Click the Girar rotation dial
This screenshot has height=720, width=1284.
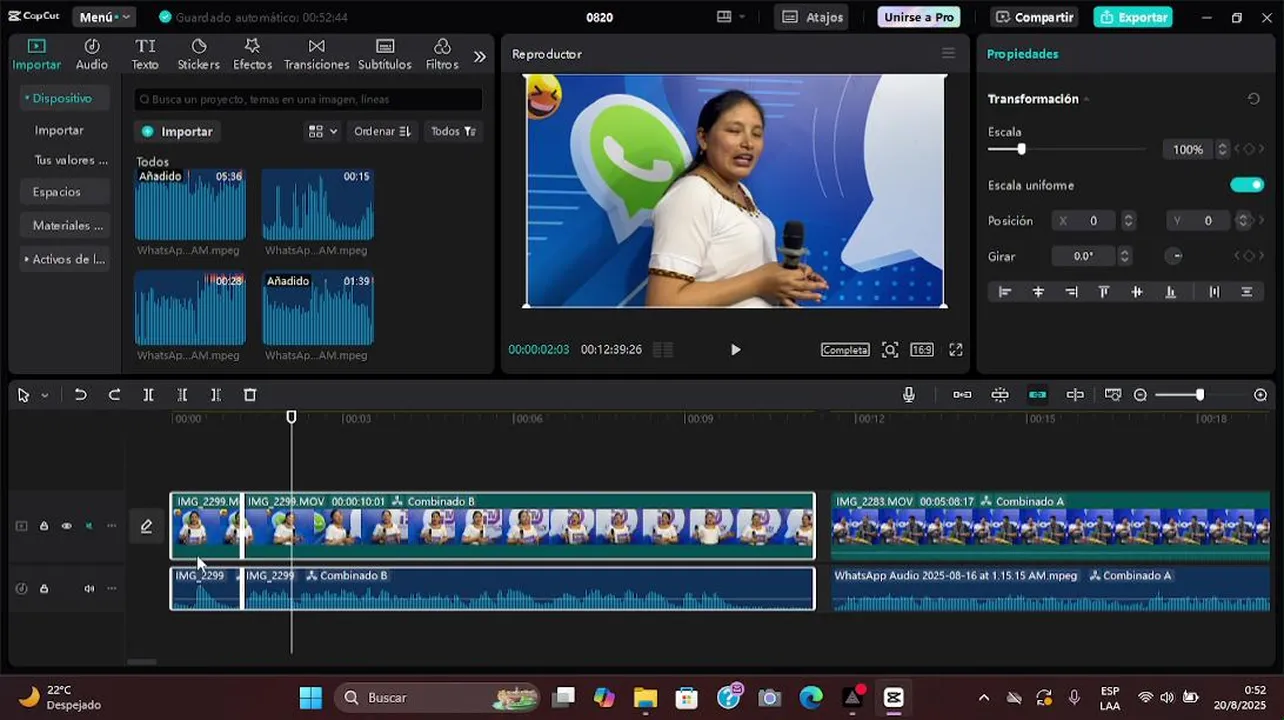pyautogui.click(x=1175, y=256)
